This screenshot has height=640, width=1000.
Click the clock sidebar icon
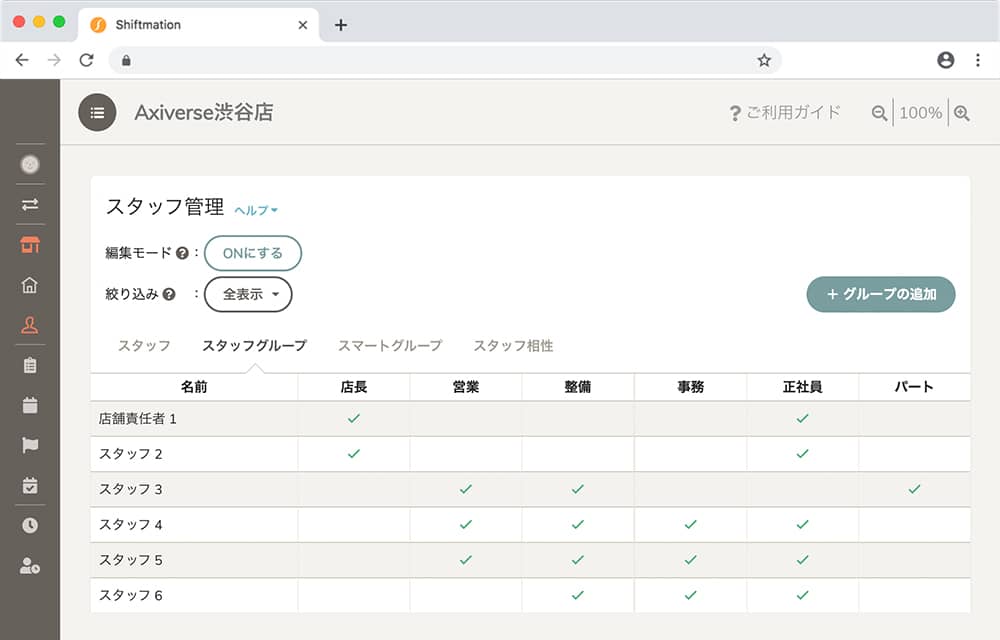coord(29,525)
